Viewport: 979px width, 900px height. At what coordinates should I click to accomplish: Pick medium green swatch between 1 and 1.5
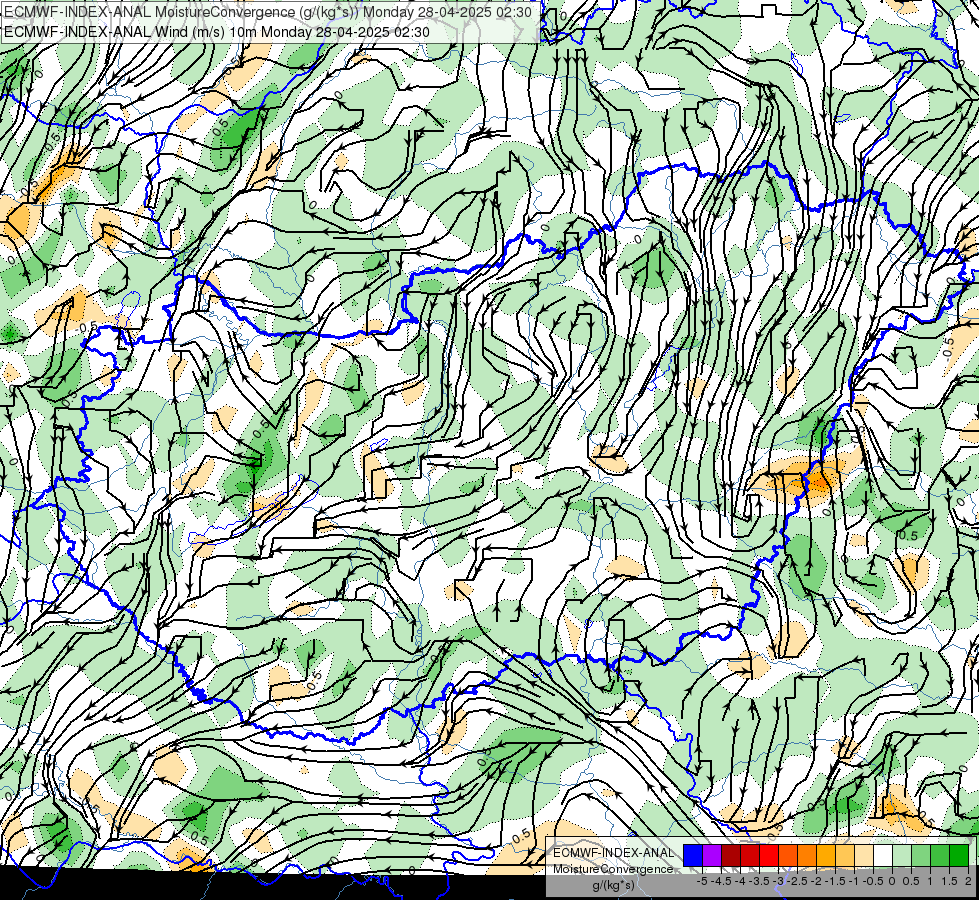point(940,855)
